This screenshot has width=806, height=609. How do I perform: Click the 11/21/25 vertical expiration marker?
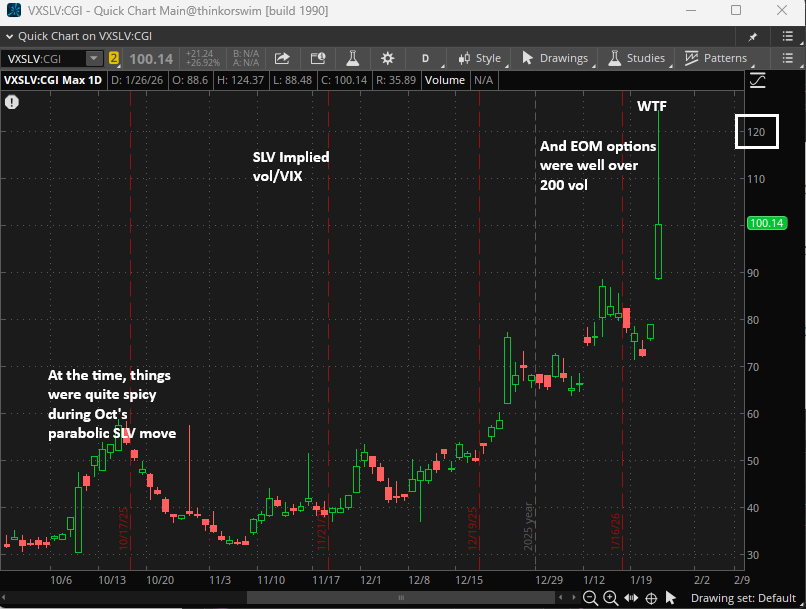322,528
